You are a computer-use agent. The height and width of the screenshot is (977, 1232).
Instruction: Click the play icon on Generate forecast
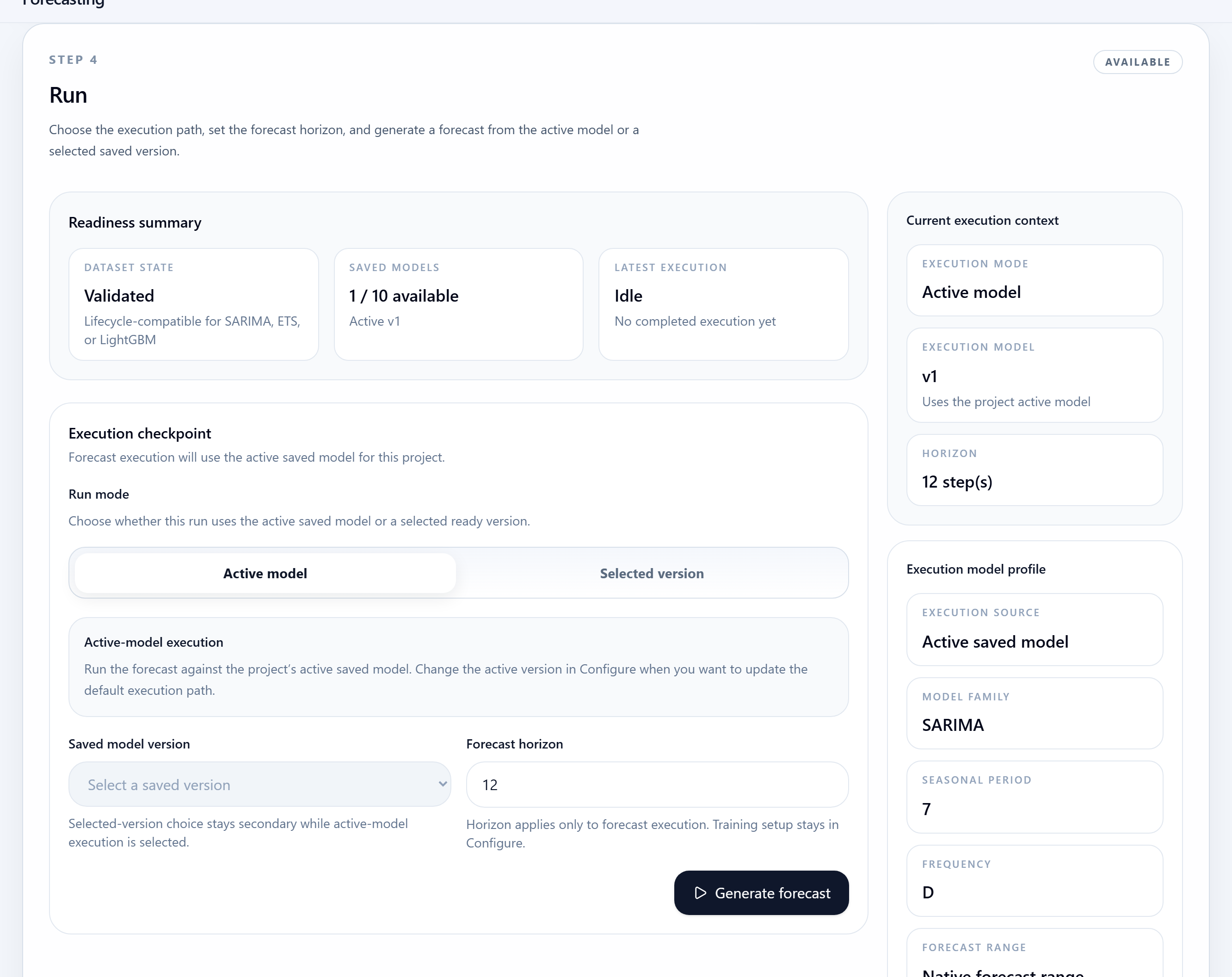(700, 893)
